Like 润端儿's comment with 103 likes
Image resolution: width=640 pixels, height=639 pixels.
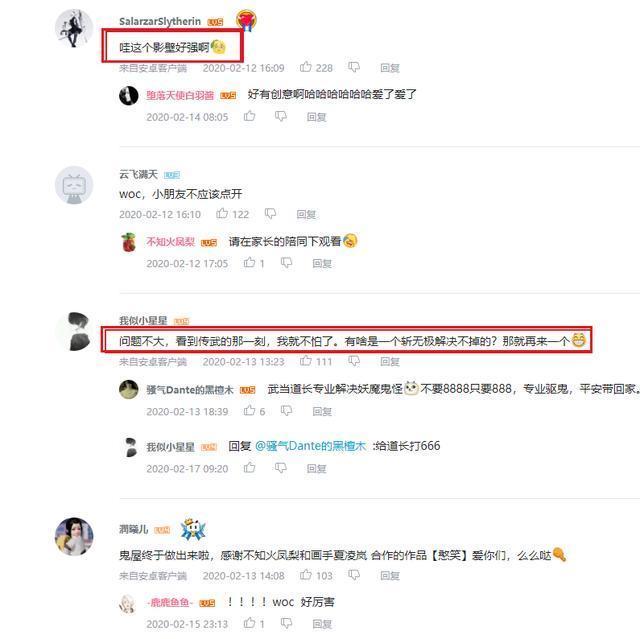tap(306, 575)
